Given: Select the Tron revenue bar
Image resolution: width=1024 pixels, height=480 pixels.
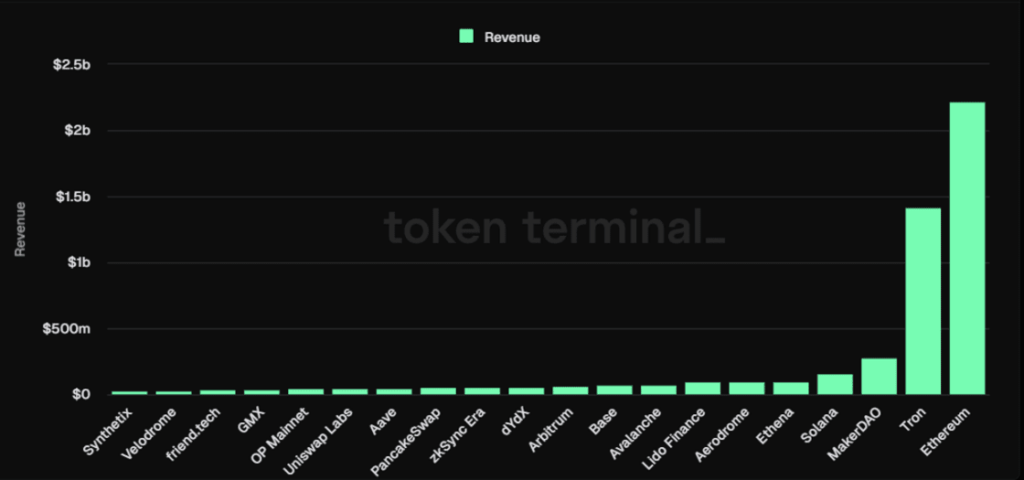Looking at the screenshot, I should (x=923, y=301).
